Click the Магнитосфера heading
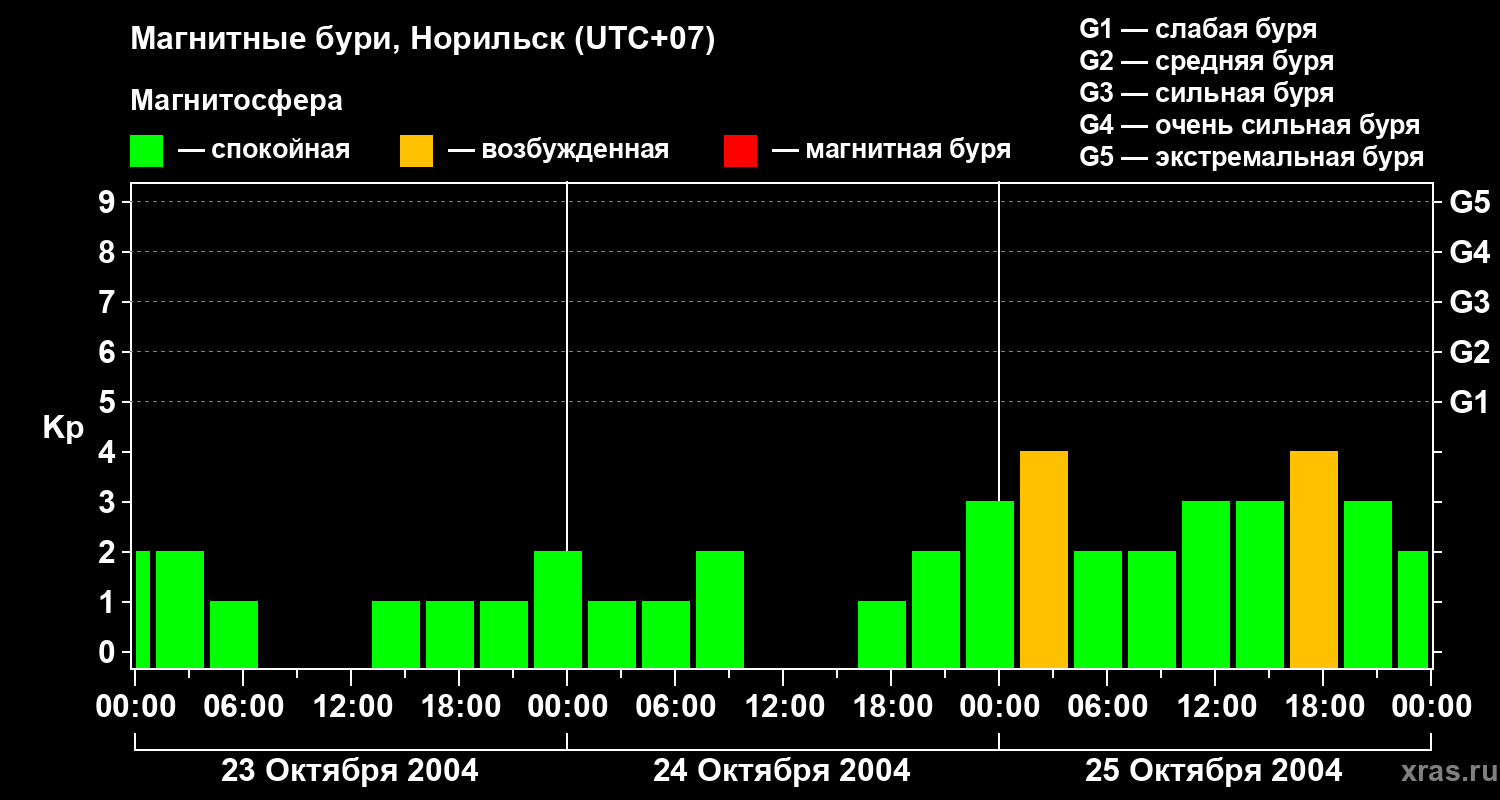The height and width of the screenshot is (800, 1500). point(236,101)
